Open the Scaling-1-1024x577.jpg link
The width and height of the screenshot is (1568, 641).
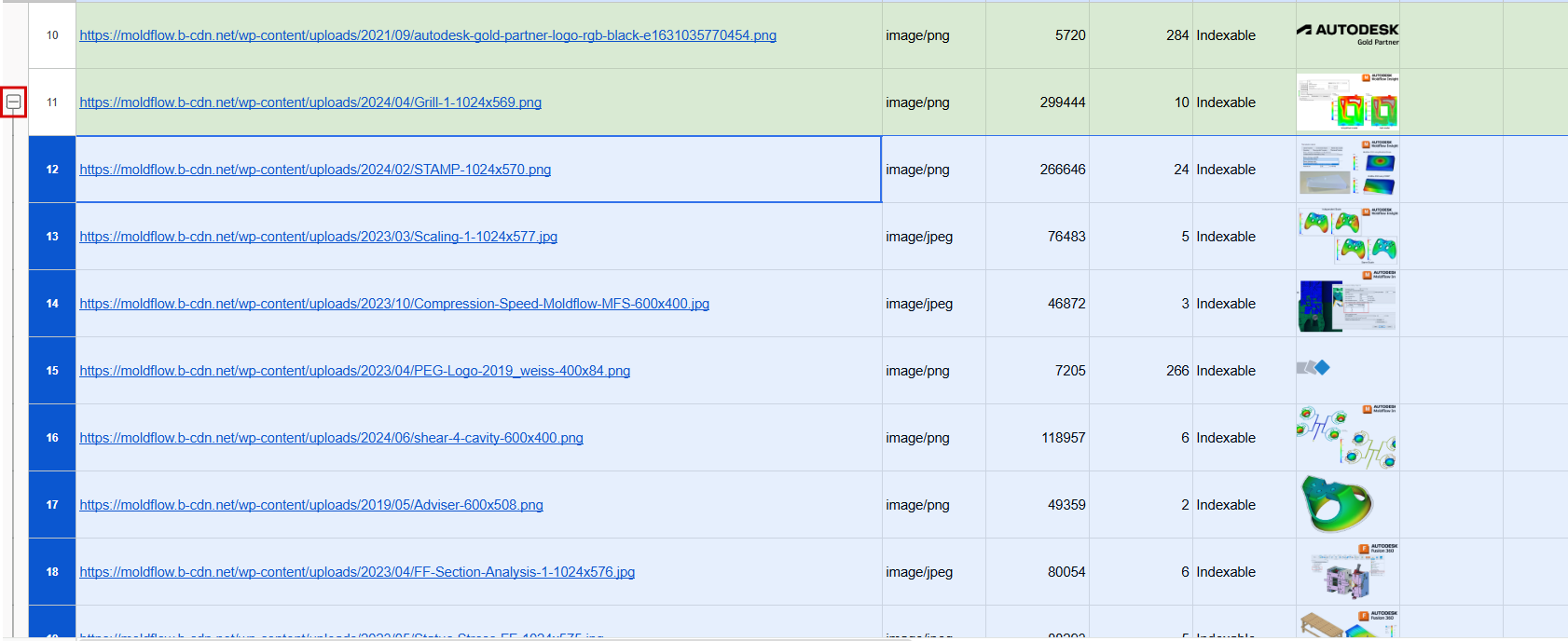click(x=318, y=237)
